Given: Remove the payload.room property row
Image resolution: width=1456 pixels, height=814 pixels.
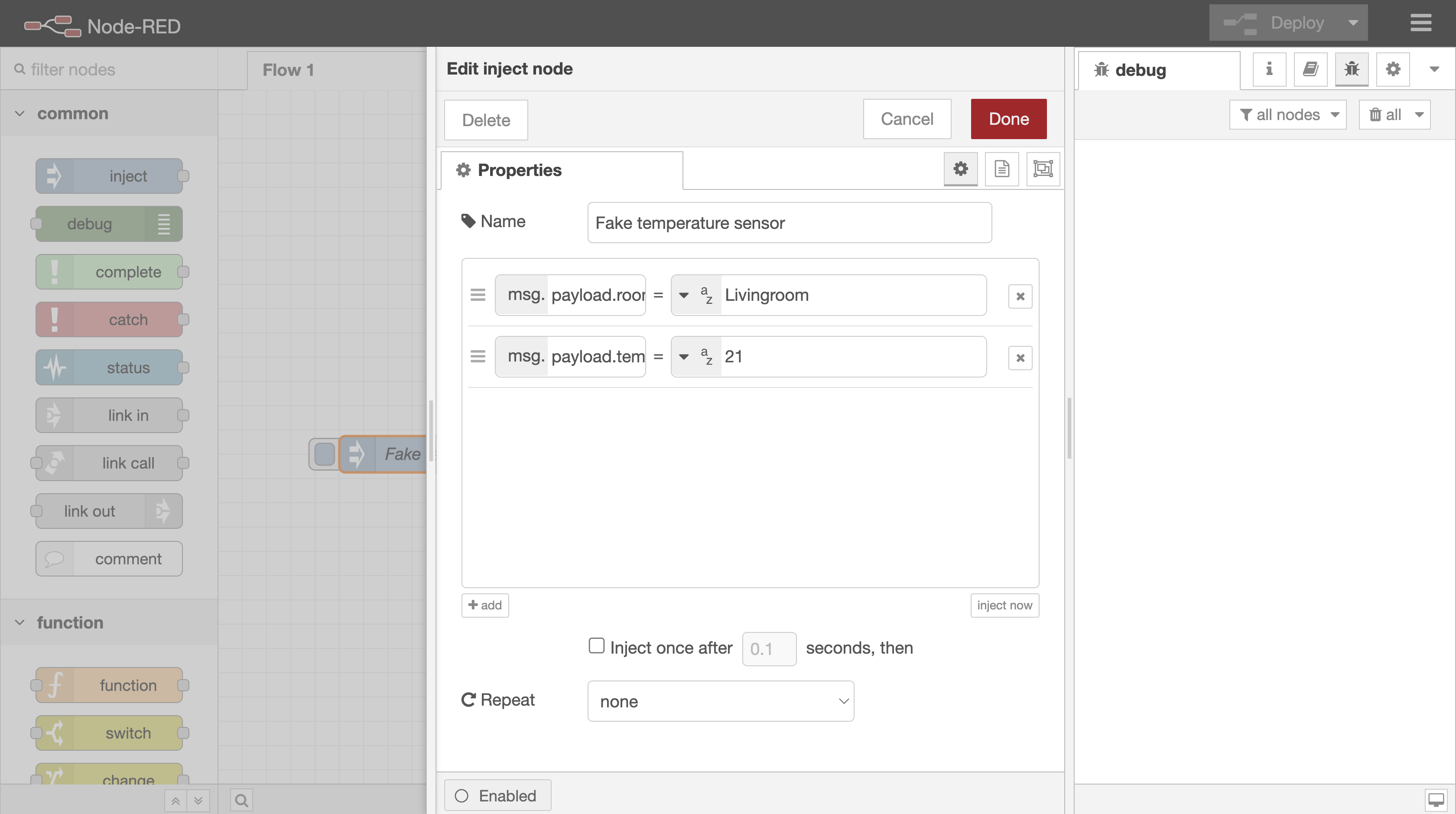Looking at the screenshot, I should [1020, 296].
